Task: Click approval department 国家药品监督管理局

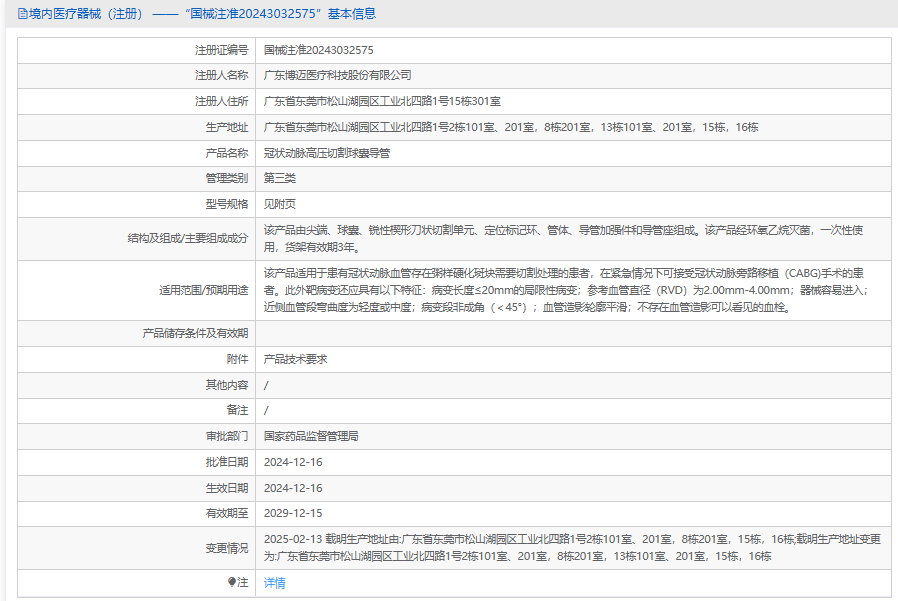Action: tap(311, 437)
